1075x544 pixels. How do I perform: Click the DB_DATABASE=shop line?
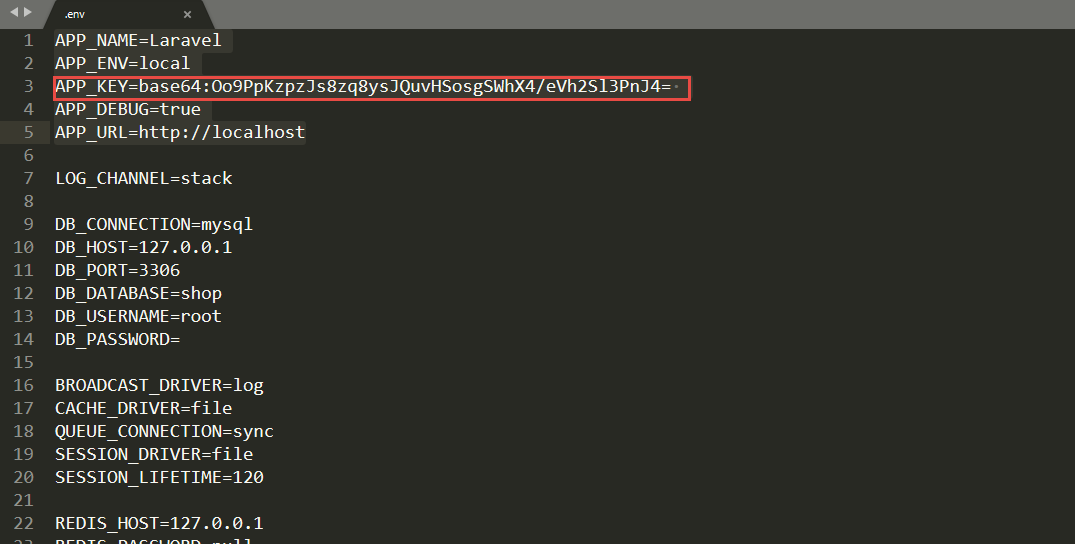click(x=138, y=293)
